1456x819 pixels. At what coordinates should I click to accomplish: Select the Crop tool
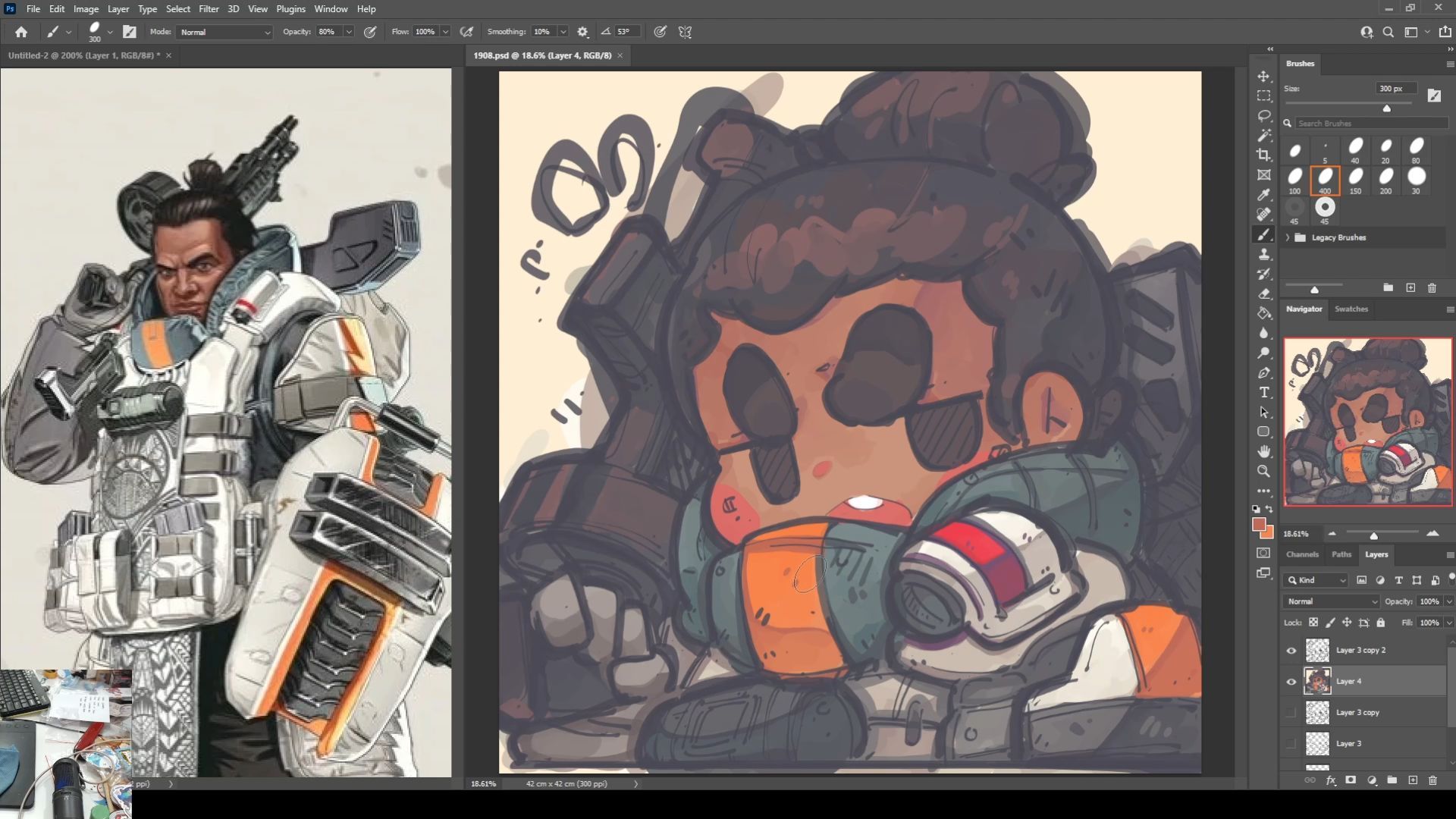[1263, 155]
